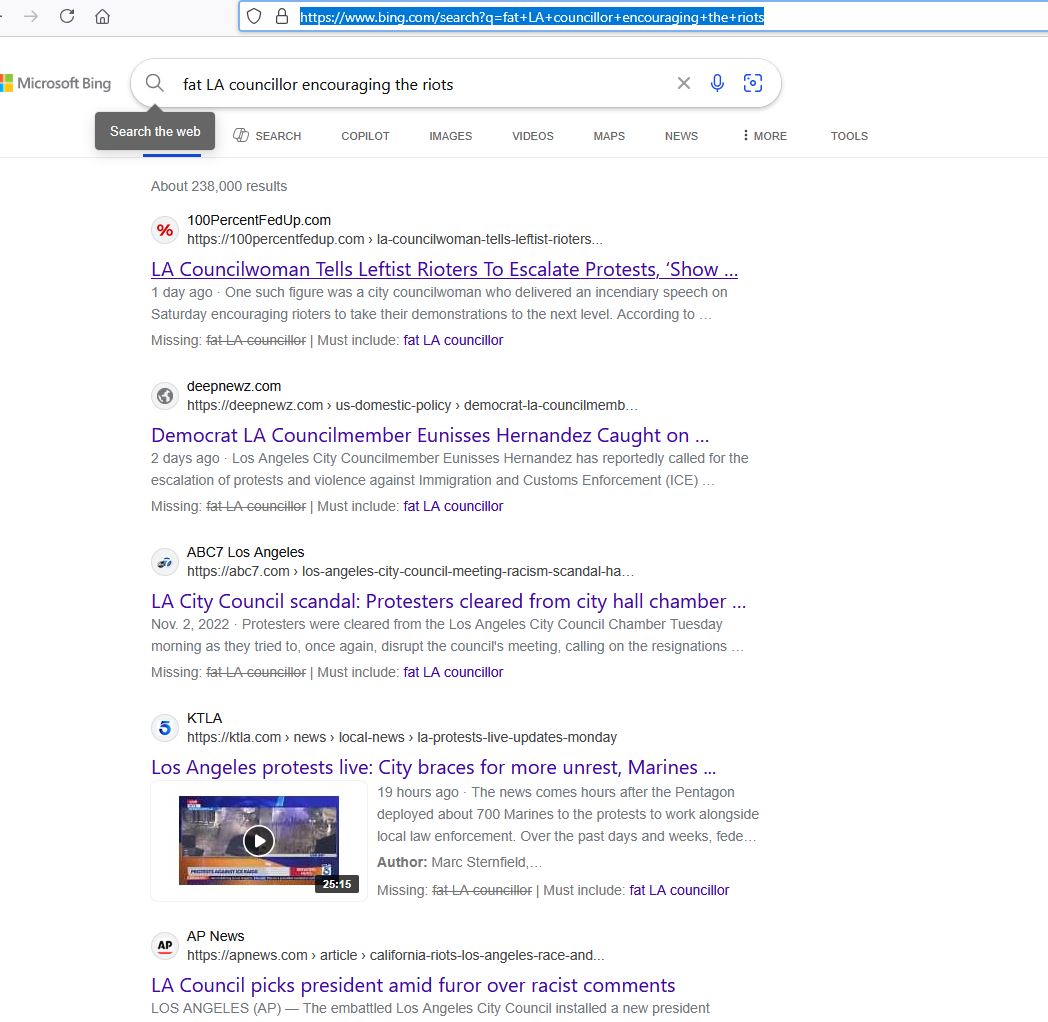Click the 25:15 video duration badge
The image size is (1048, 1022).
click(337, 884)
